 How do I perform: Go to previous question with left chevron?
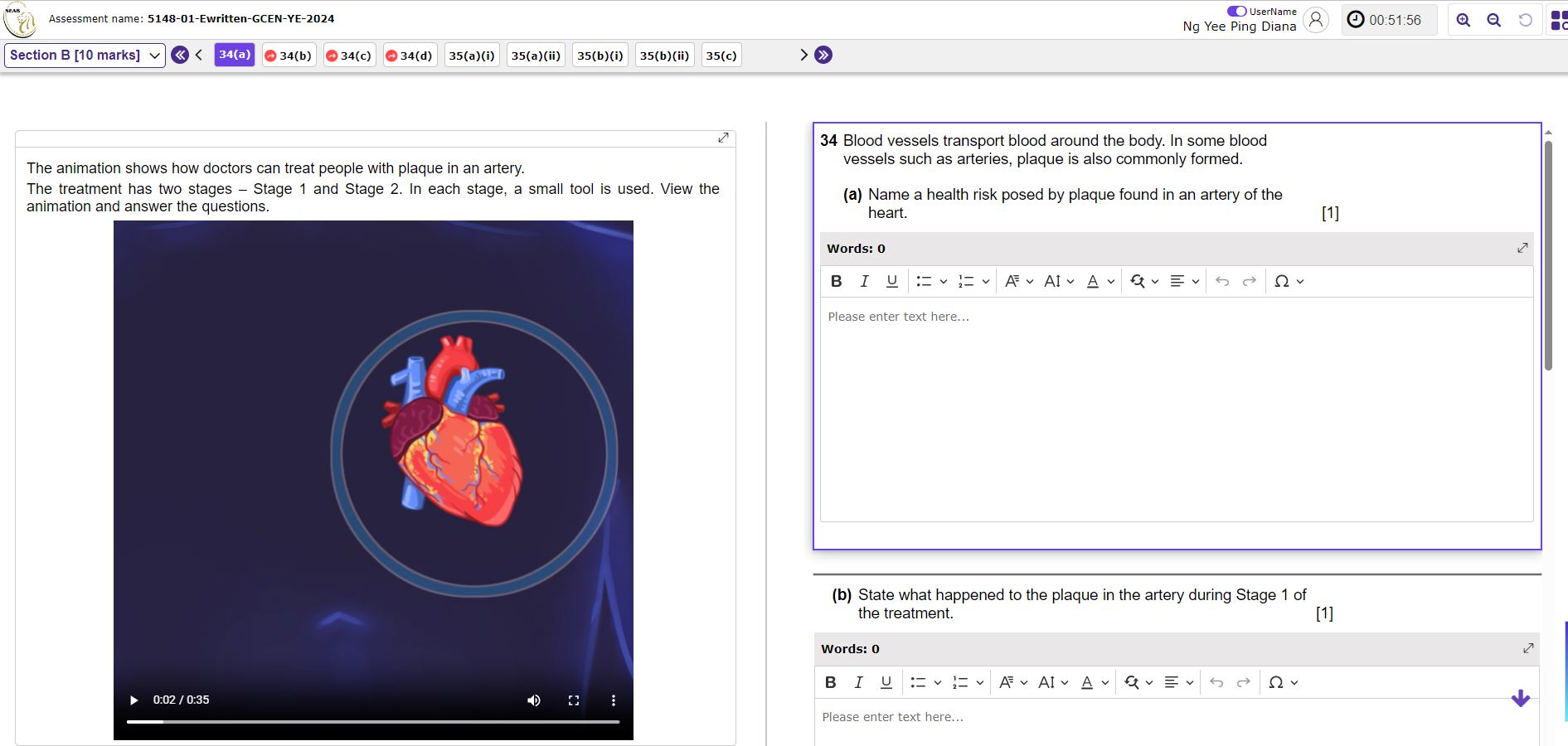click(199, 56)
